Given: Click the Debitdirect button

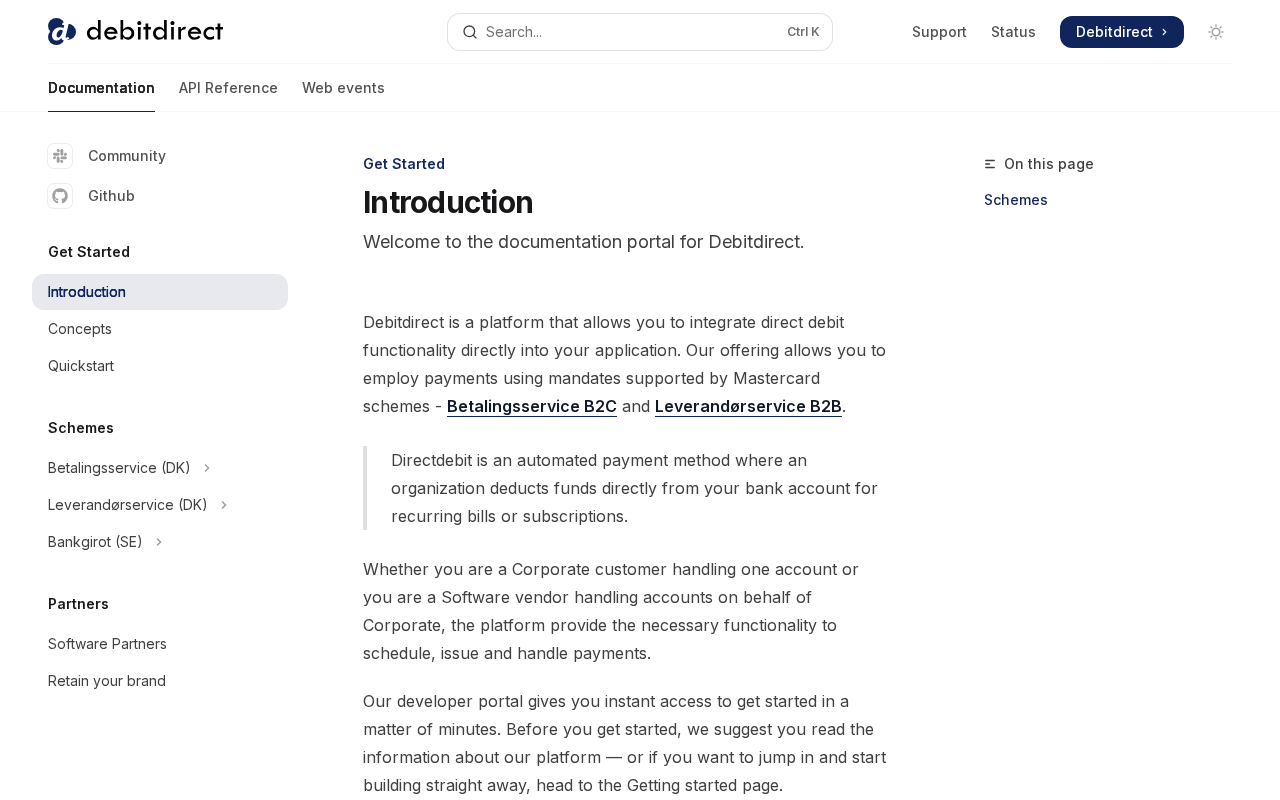Looking at the screenshot, I should coord(1122,32).
